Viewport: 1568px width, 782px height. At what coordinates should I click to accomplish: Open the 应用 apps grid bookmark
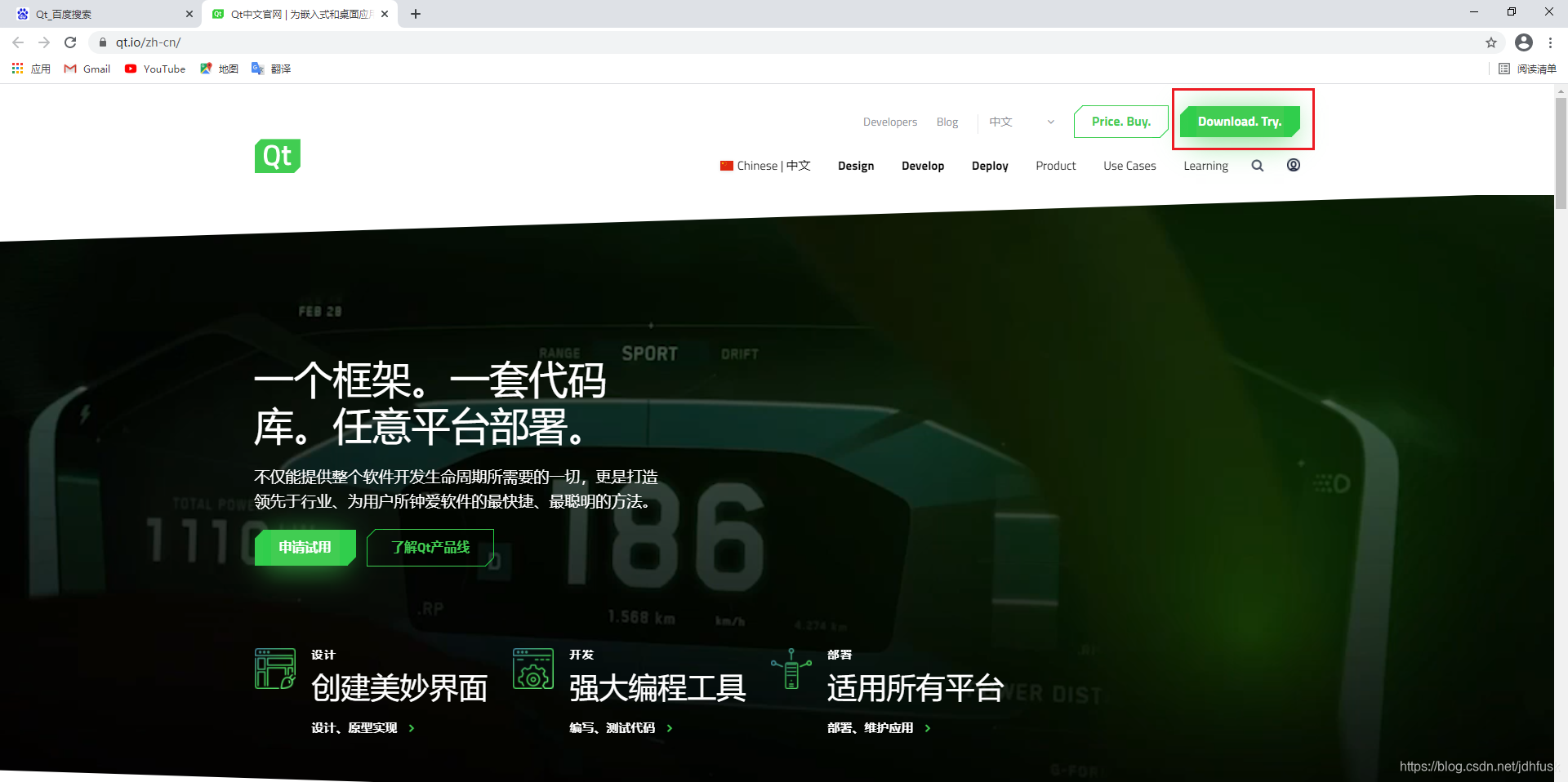tap(31, 69)
